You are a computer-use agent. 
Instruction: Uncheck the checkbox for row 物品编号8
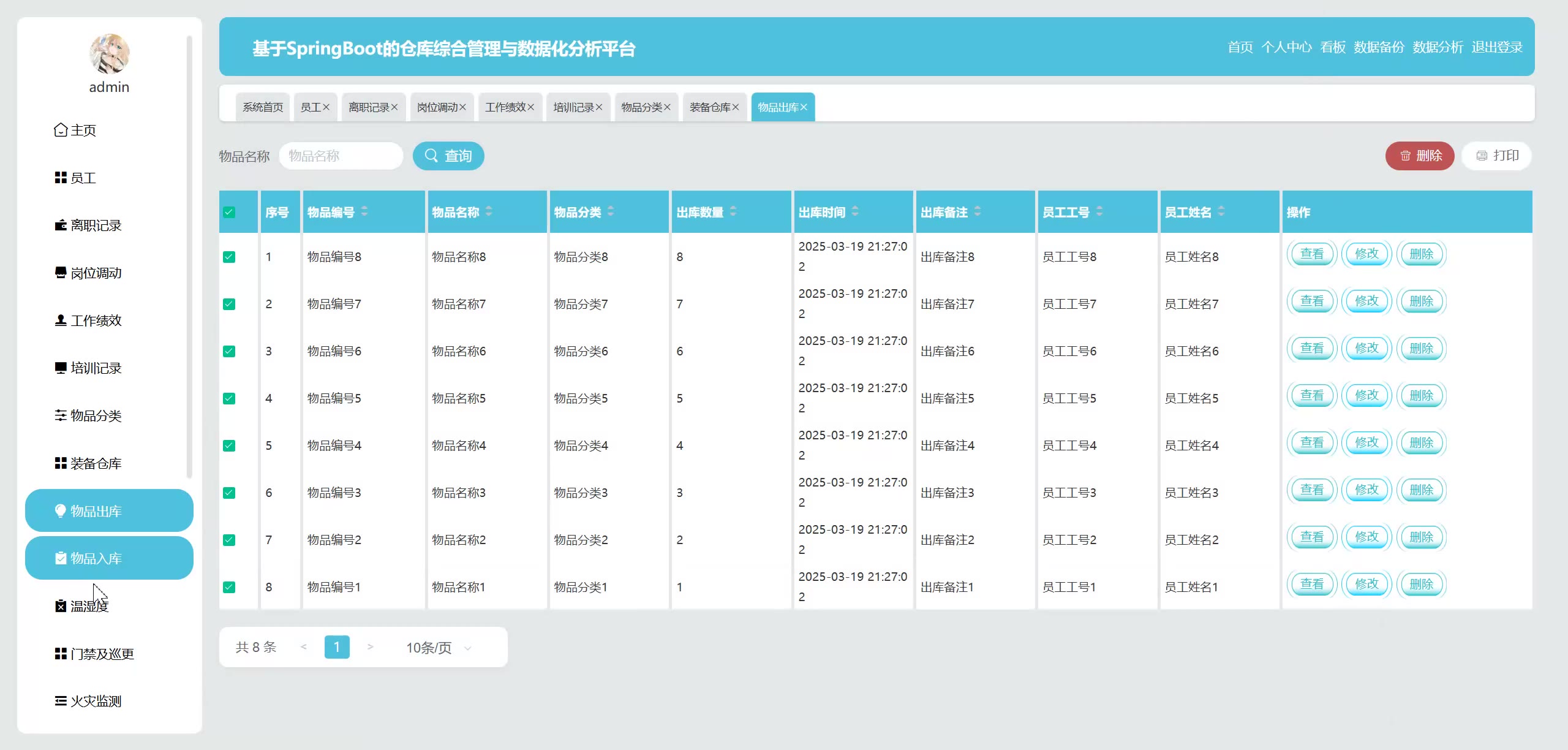tap(229, 257)
